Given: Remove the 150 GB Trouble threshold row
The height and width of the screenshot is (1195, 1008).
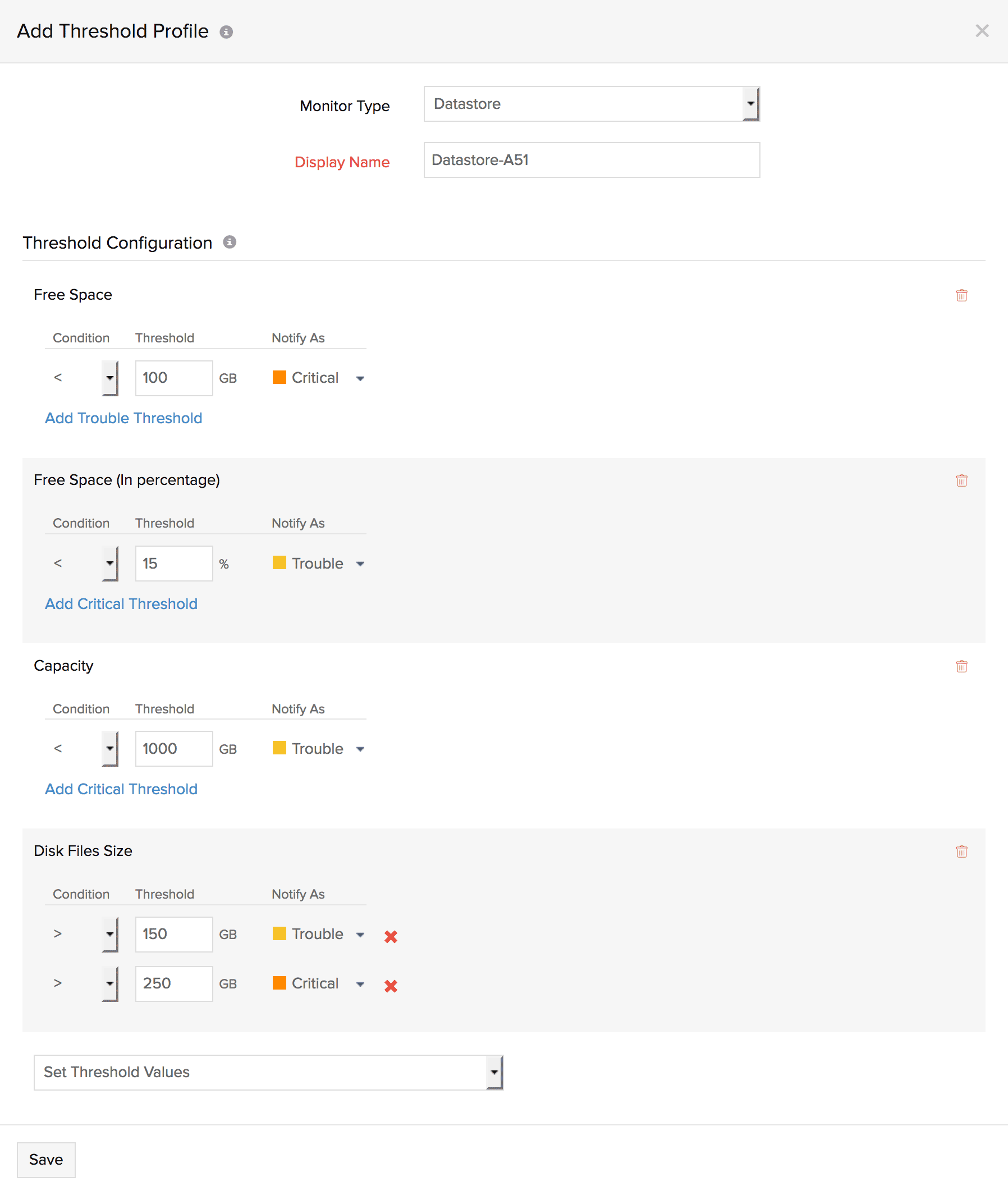Looking at the screenshot, I should 391,936.
